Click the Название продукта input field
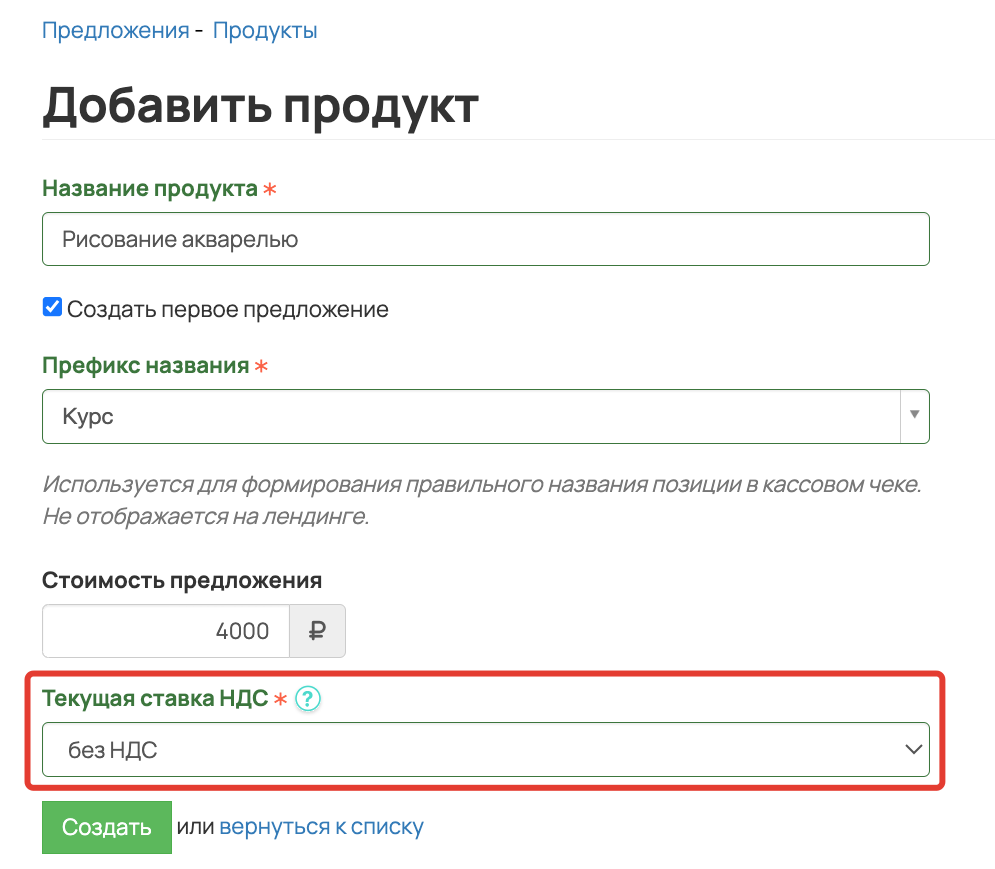Screen dimensions: 995x869 (x=485, y=239)
